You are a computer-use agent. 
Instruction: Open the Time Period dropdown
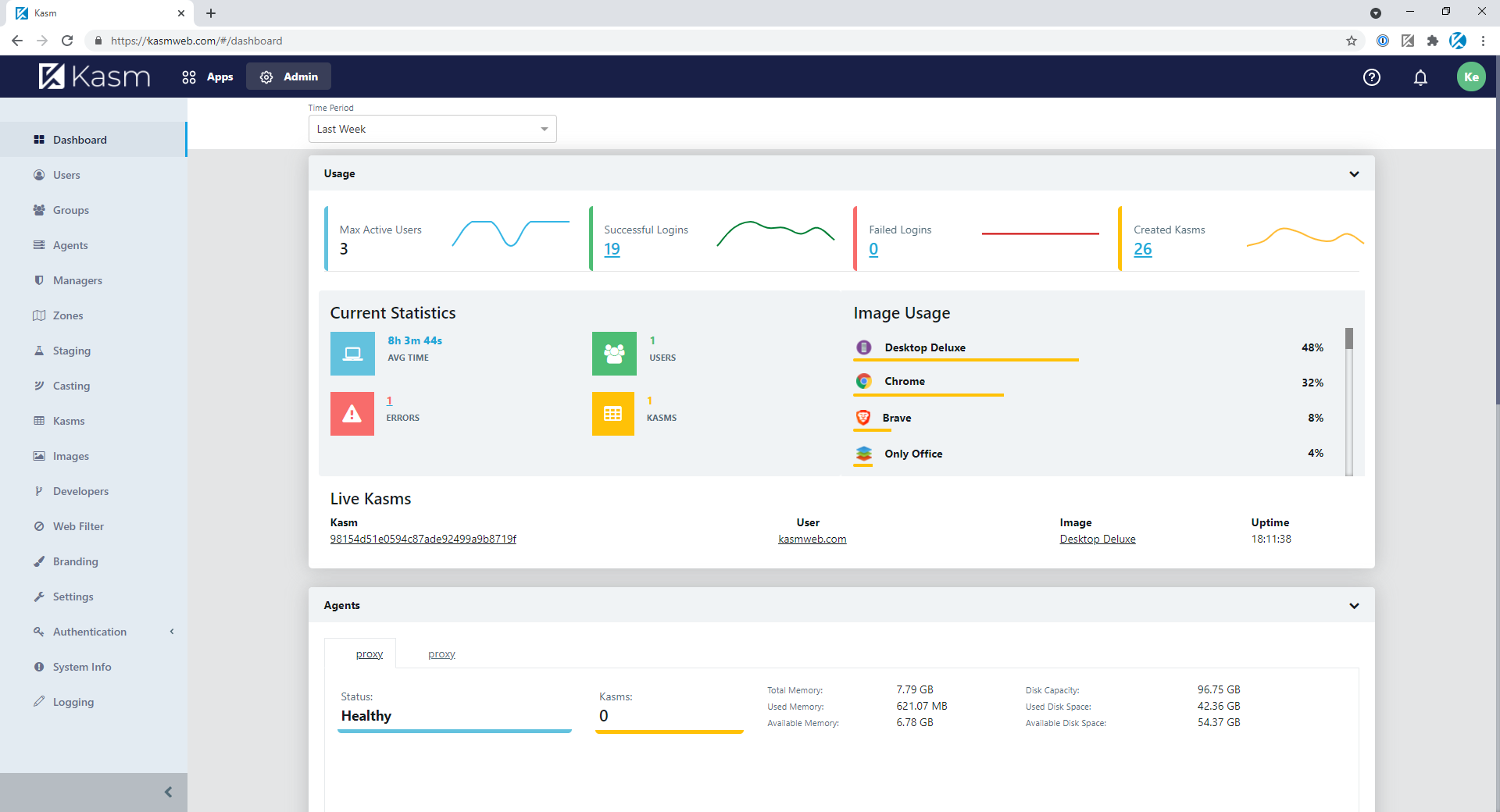[x=432, y=129]
